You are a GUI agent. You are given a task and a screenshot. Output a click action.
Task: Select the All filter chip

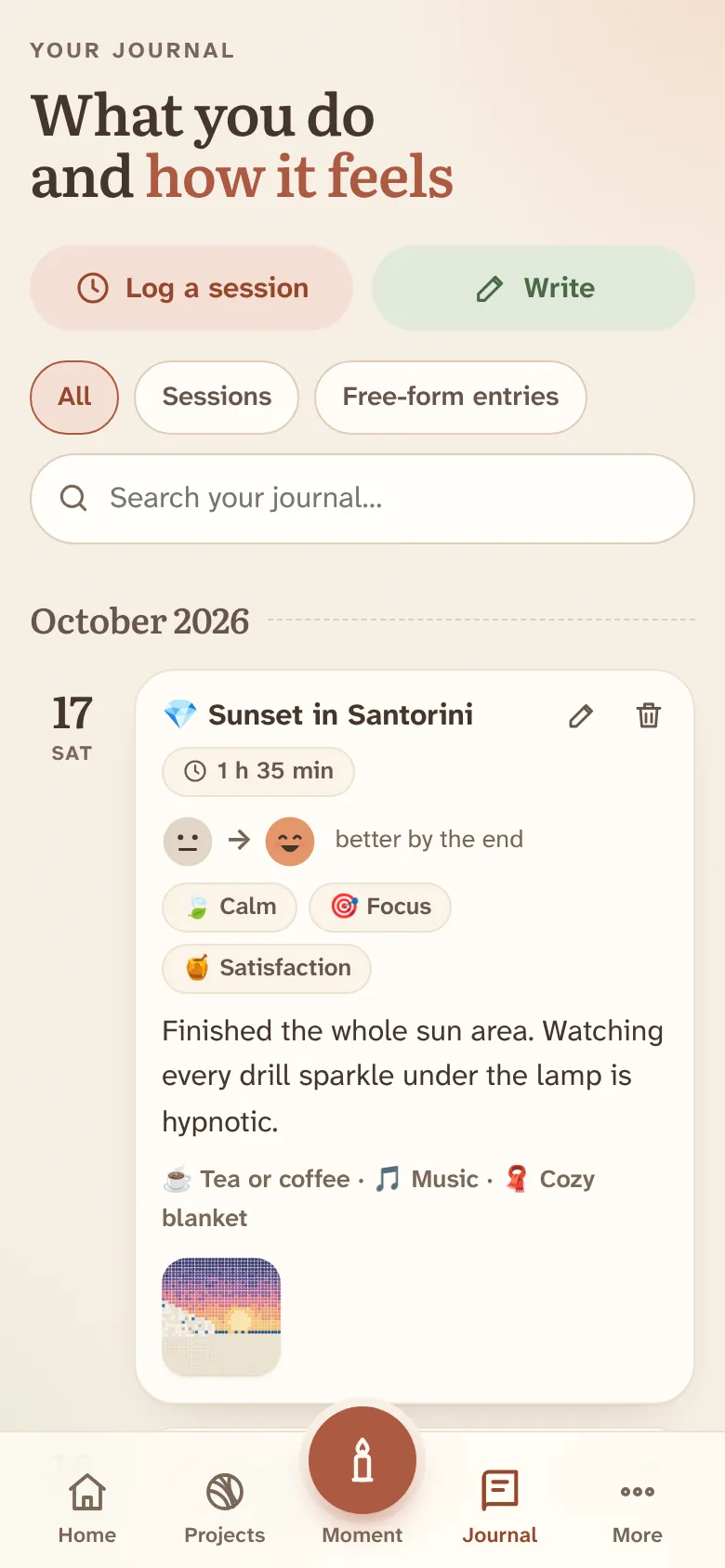(x=74, y=398)
